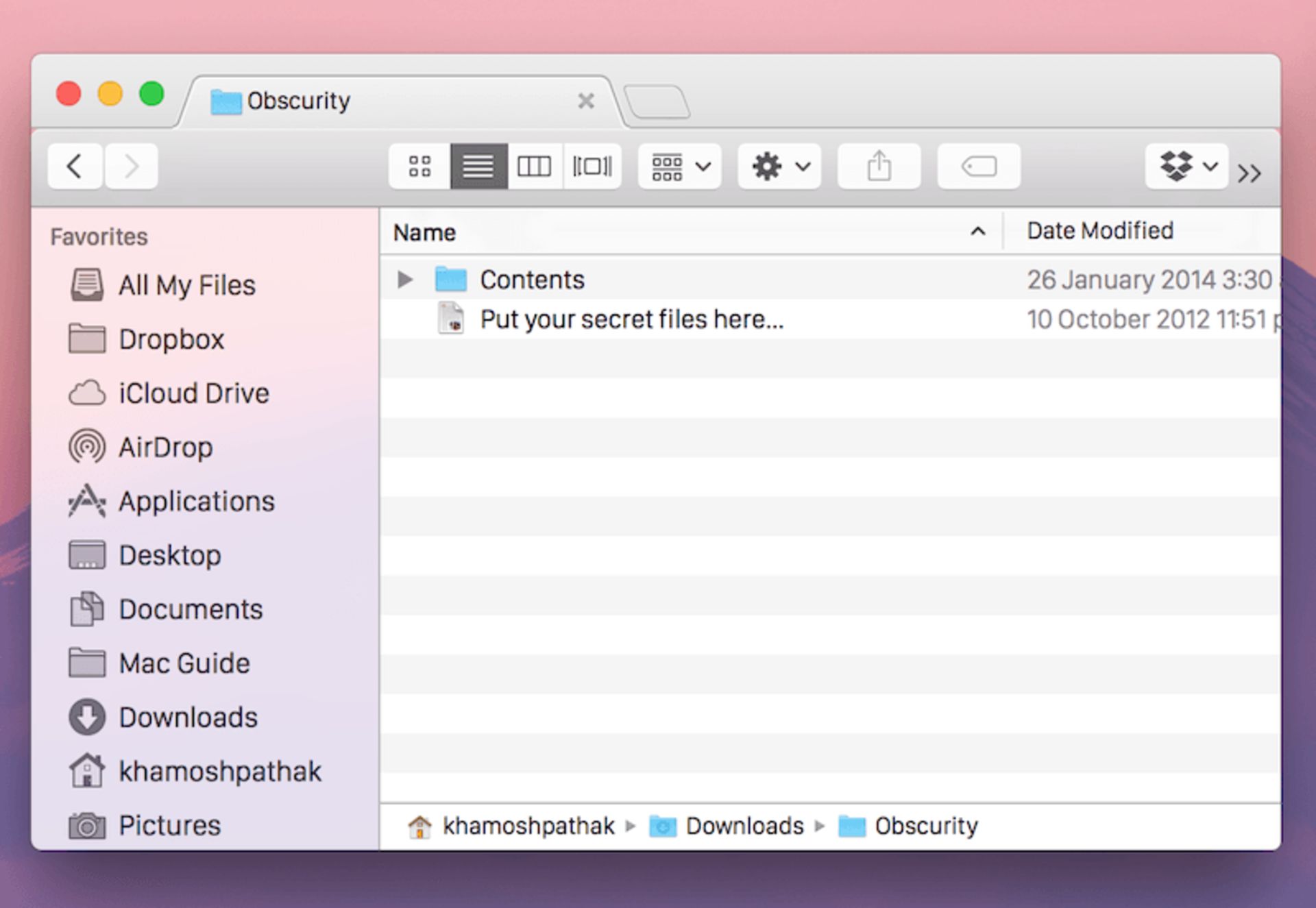This screenshot has width=1316, height=908.
Task: Click Obscurity in the path bar
Action: [x=926, y=826]
